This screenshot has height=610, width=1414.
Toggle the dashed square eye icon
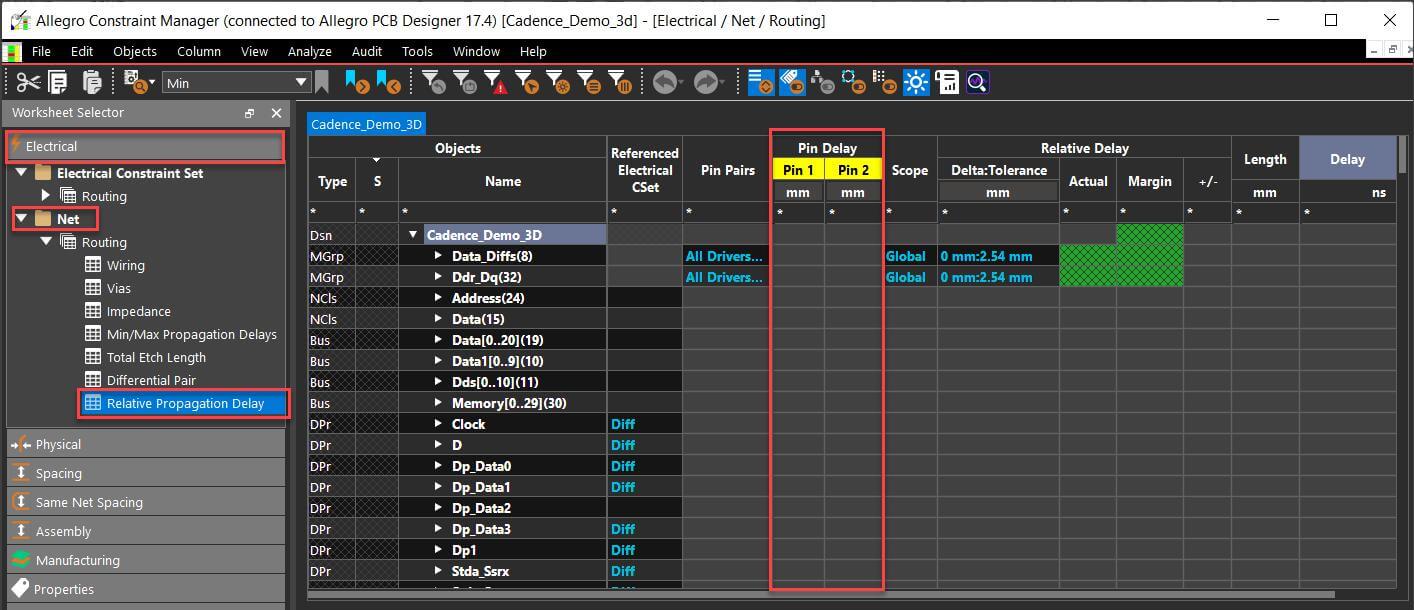click(854, 82)
